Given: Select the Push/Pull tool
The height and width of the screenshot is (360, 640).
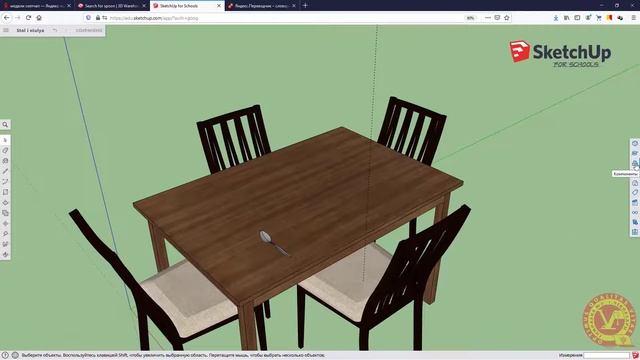Looking at the screenshot, I should point(5,202).
